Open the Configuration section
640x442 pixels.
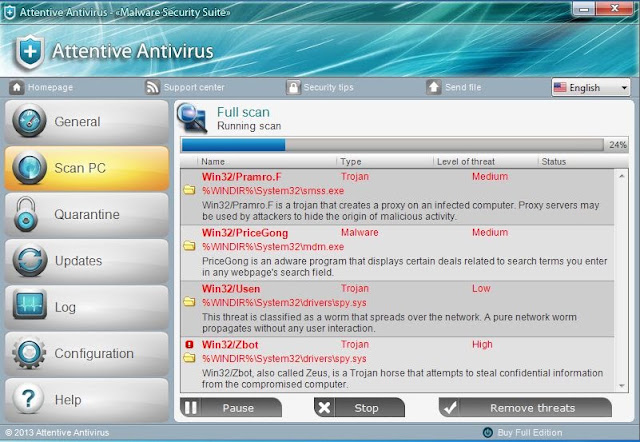click(x=87, y=353)
